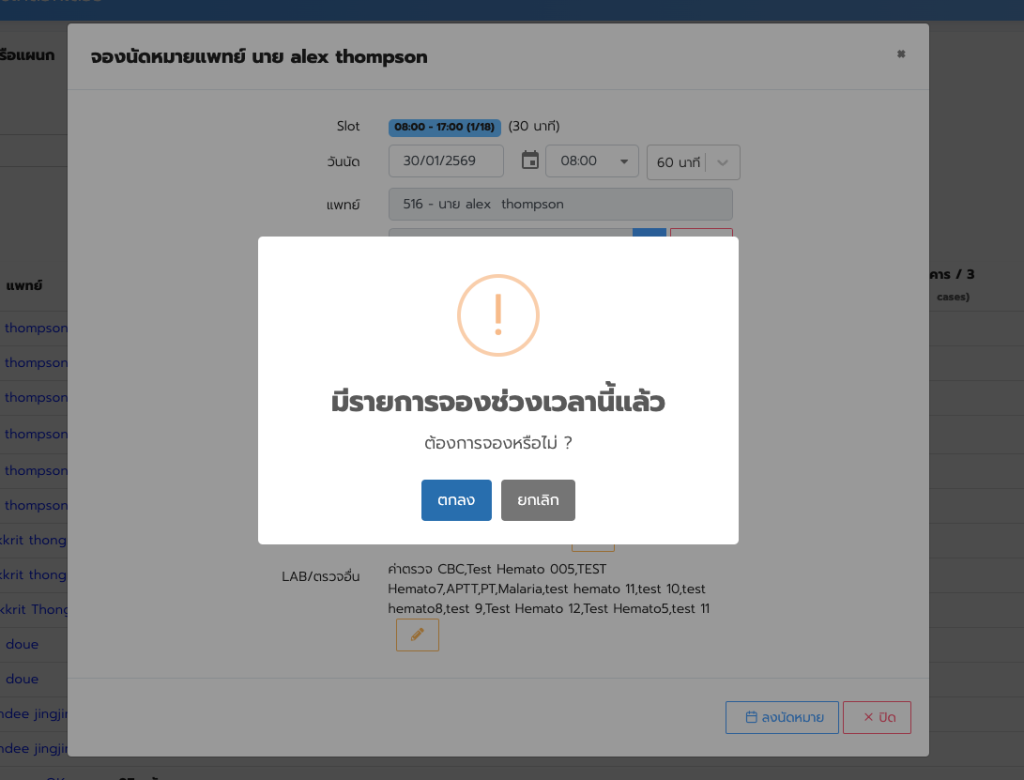Click the แพทย์ column header in the background table
1024x780 pixels.
pyautogui.click(x=24, y=286)
